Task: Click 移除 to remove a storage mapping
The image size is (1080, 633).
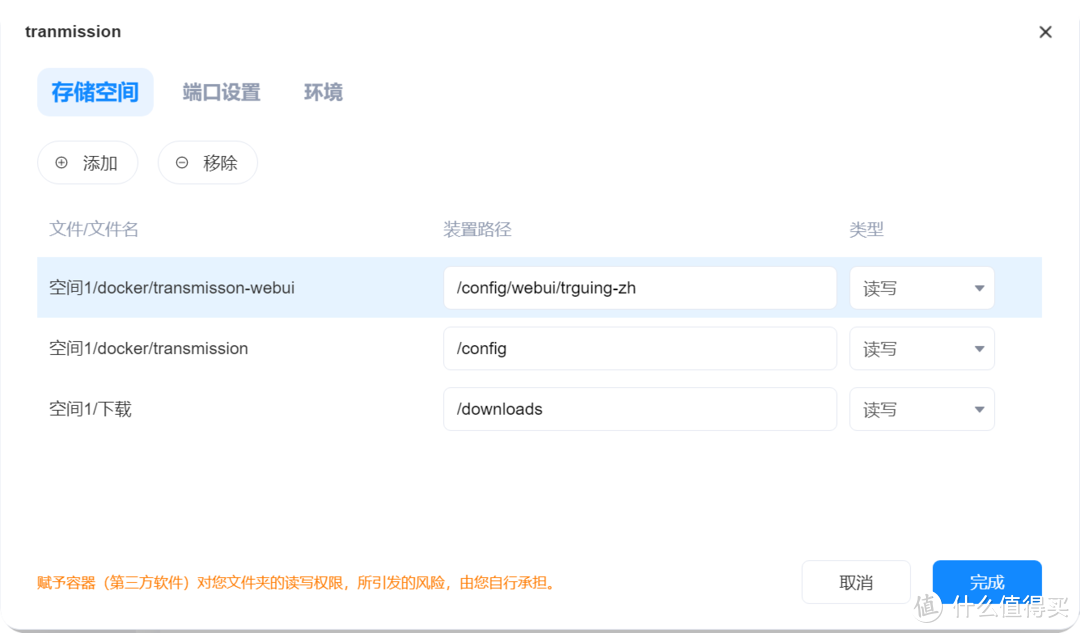Action: click(x=207, y=162)
